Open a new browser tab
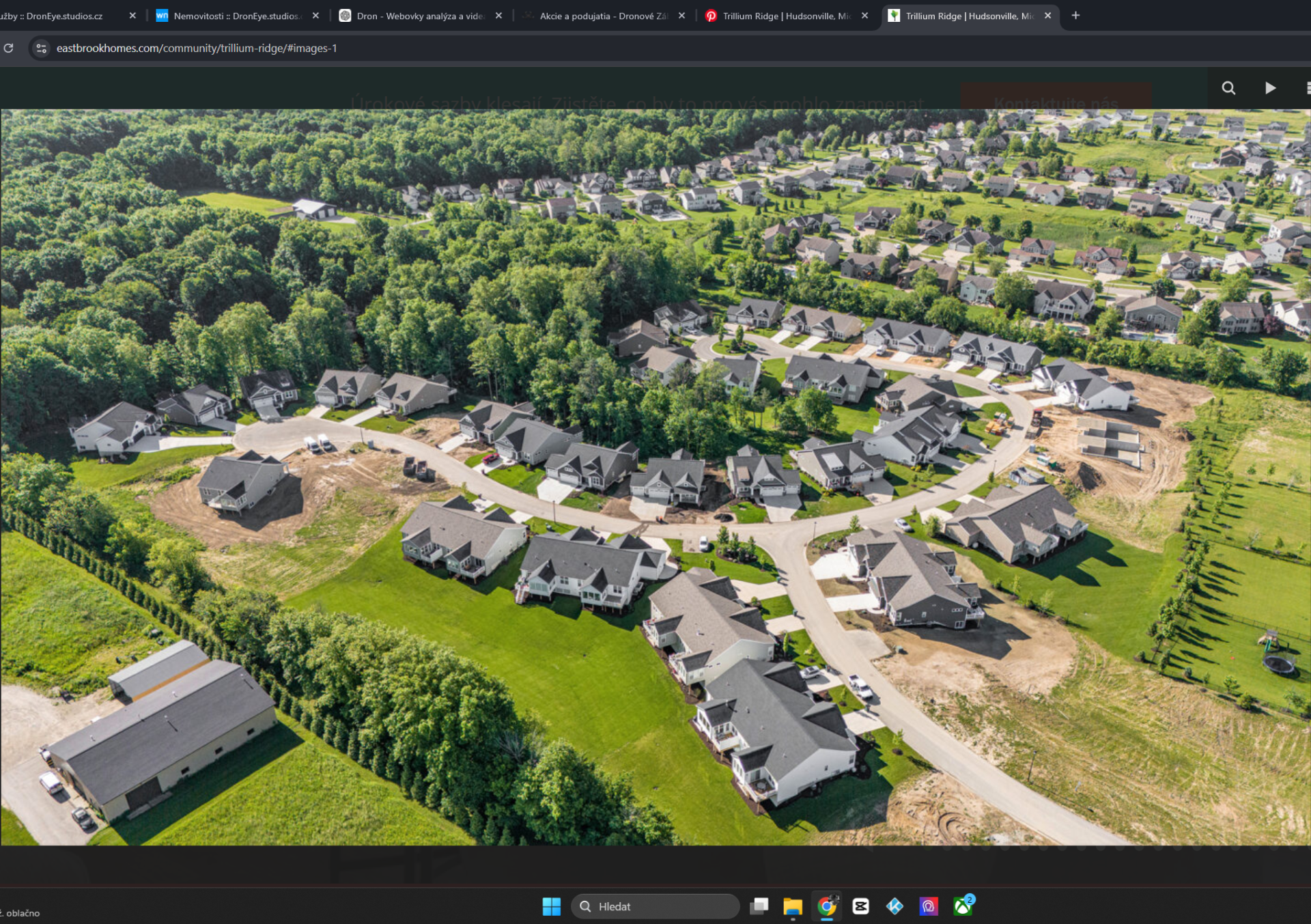This screenshot has height=924, width=1311. (x=1075, y=16)
